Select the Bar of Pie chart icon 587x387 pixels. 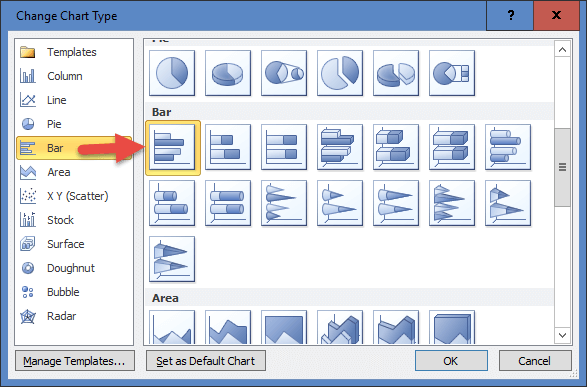tap(452, 73)
